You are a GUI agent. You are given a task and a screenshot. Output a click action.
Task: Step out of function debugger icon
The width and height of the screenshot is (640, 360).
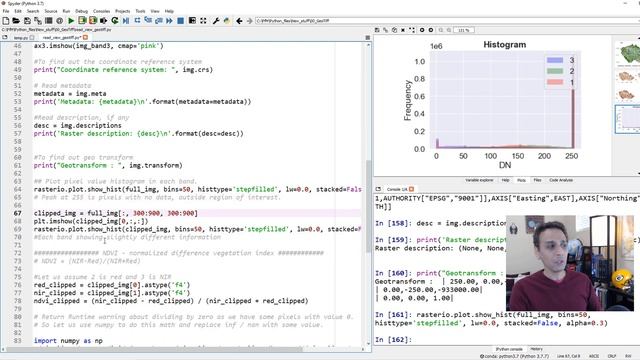tap(159, 20)
